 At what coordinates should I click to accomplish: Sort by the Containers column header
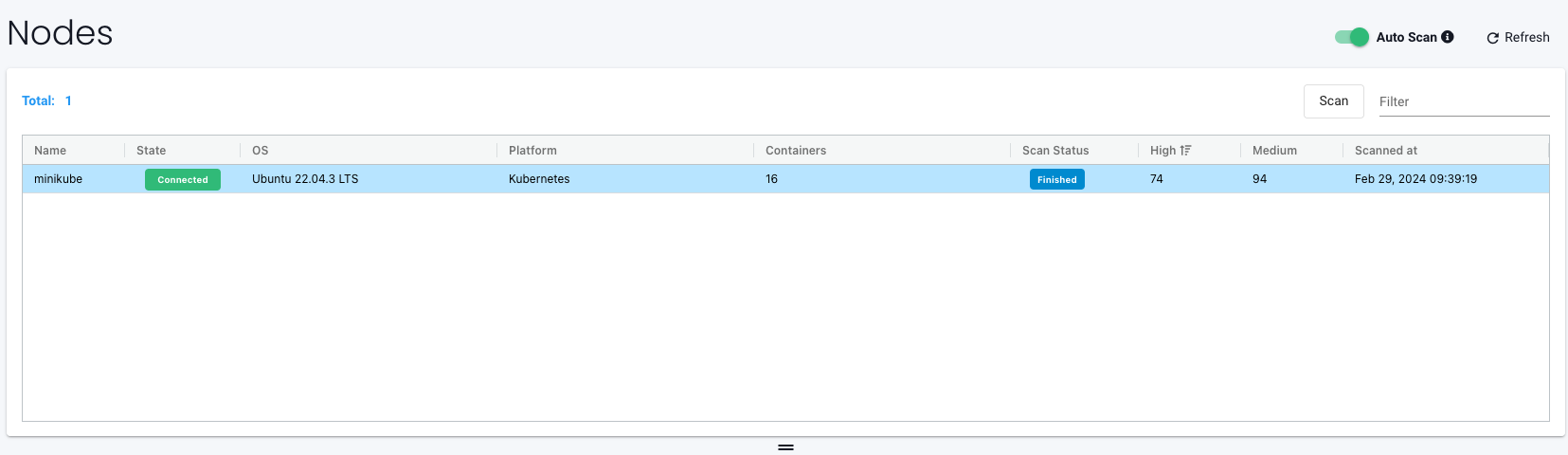[x=796, y=151]
